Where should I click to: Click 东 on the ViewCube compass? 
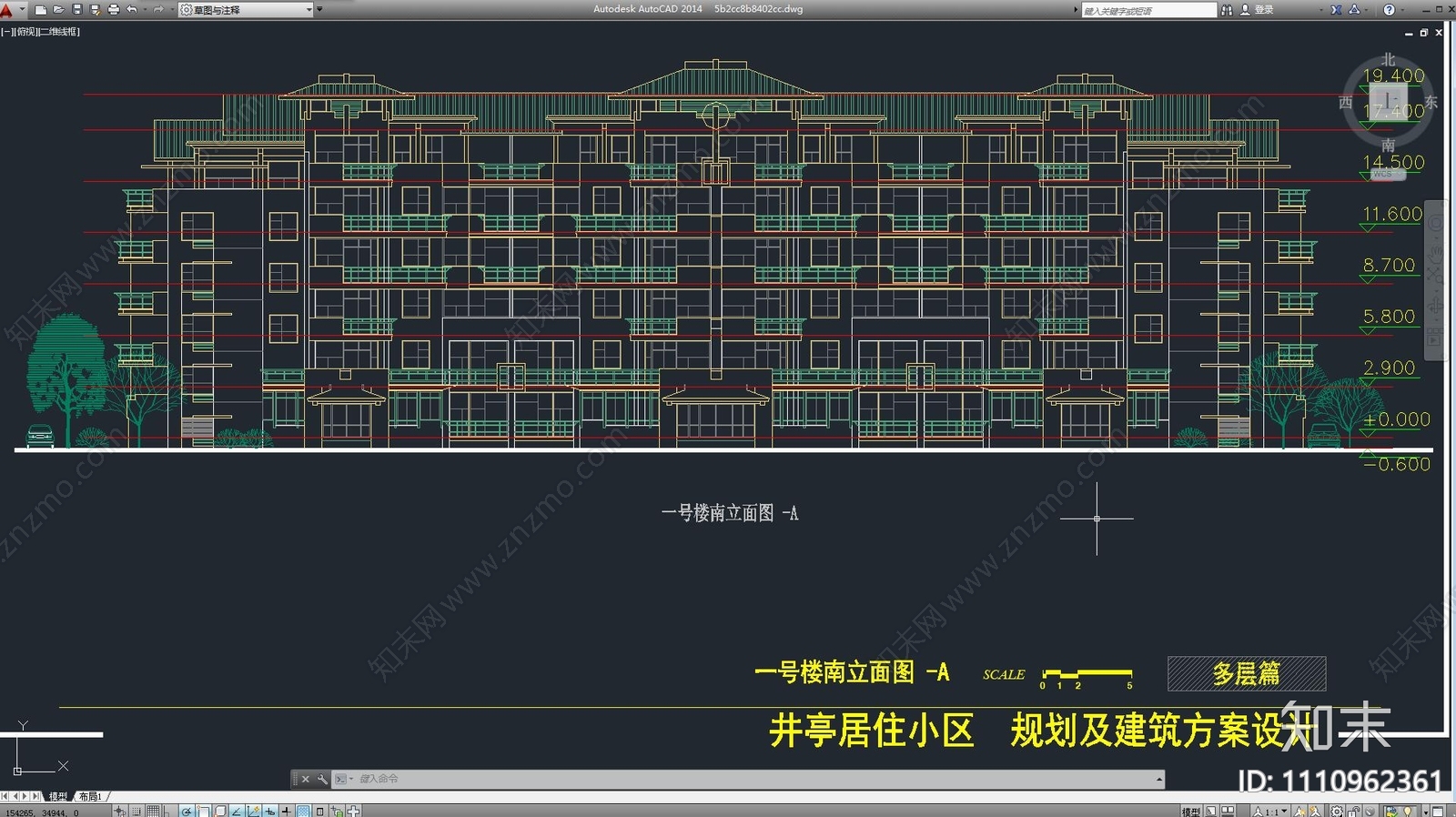[x=1431, y=102]
